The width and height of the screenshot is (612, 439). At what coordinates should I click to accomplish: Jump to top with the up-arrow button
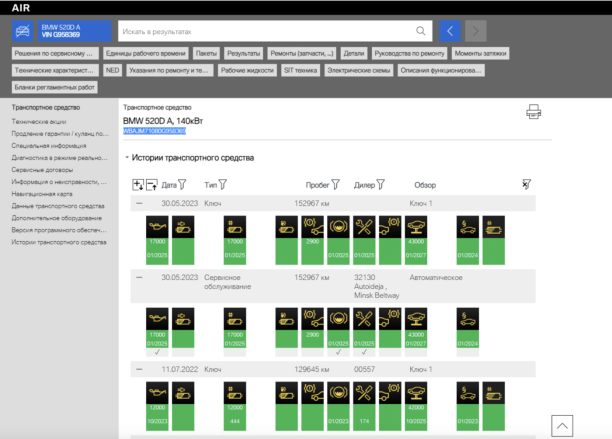[562, 426]
